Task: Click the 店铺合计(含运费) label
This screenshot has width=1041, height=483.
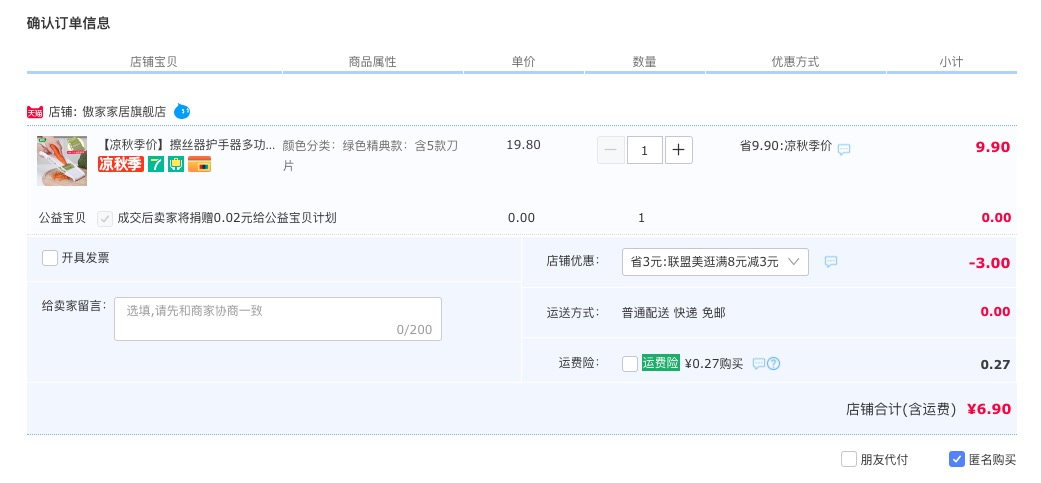Action: click(901, 409)
